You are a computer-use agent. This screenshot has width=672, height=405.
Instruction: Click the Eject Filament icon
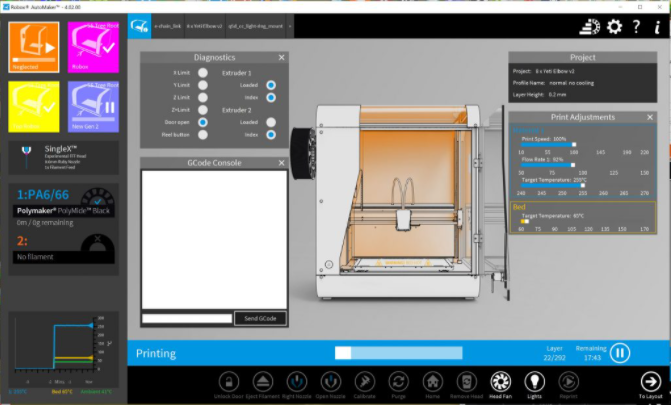(x=263, y=381)
